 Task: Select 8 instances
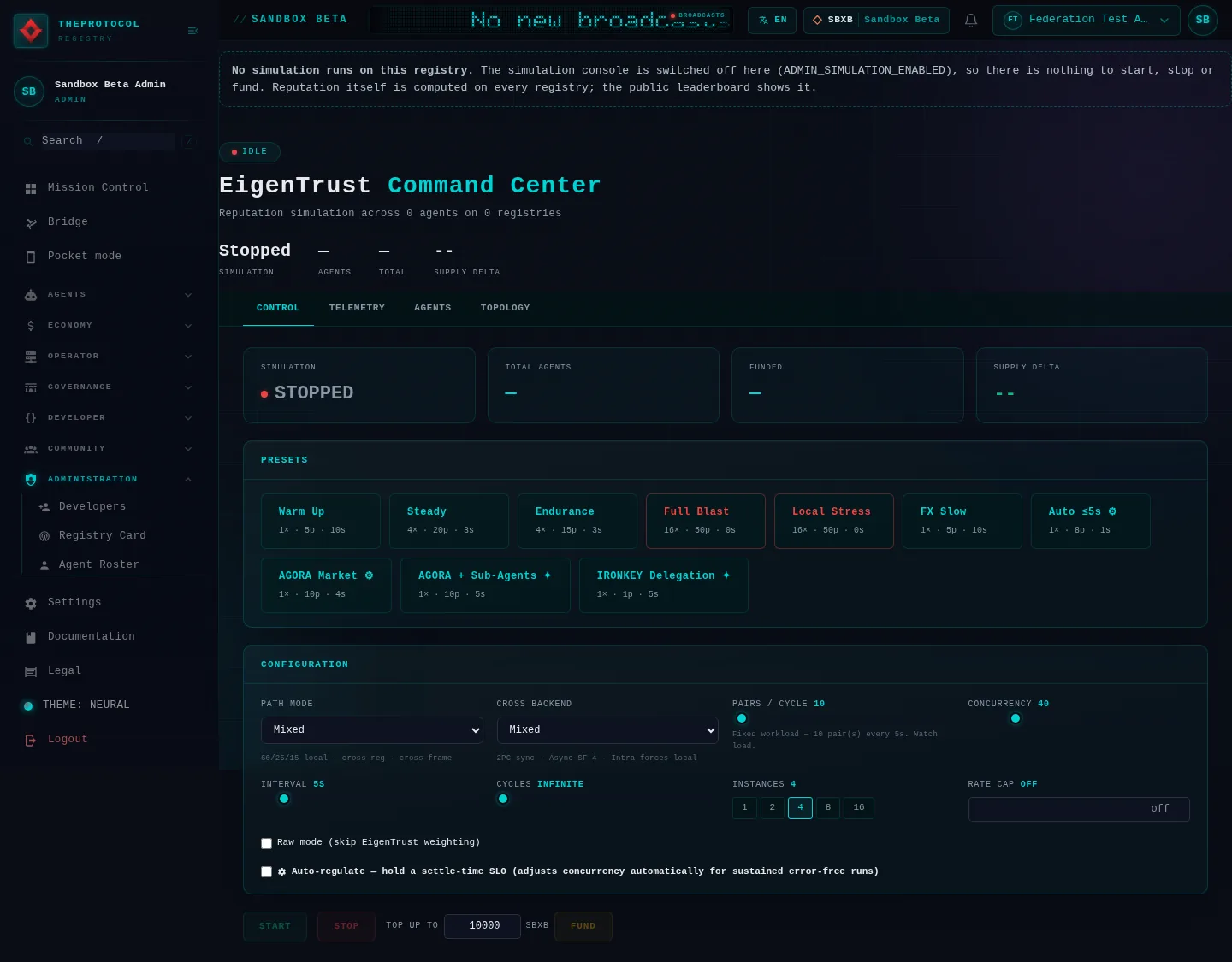click(x=828, y=808)
